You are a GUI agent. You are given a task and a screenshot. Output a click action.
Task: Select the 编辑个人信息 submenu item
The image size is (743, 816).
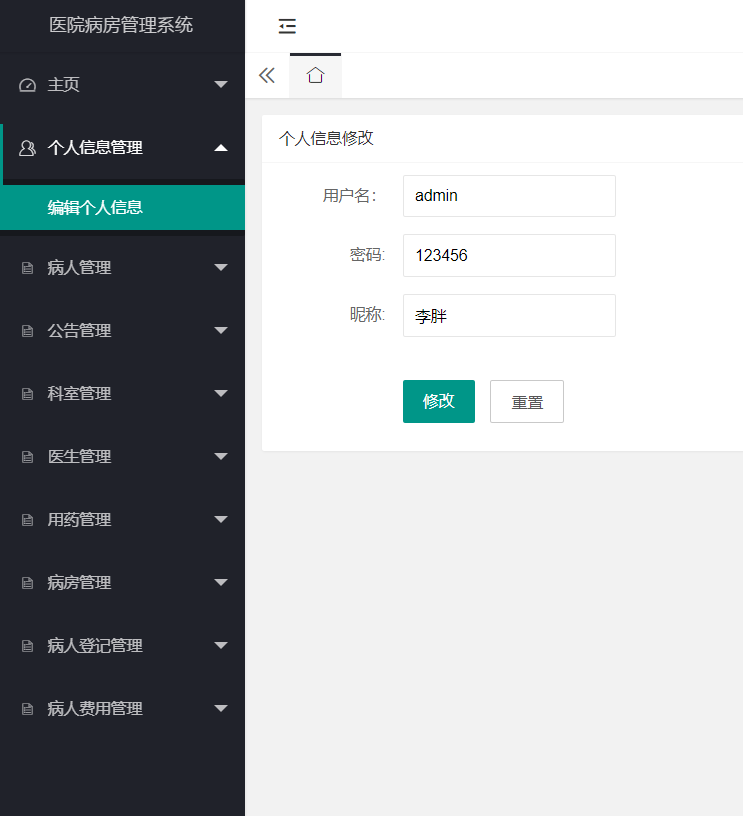[122, 208]
